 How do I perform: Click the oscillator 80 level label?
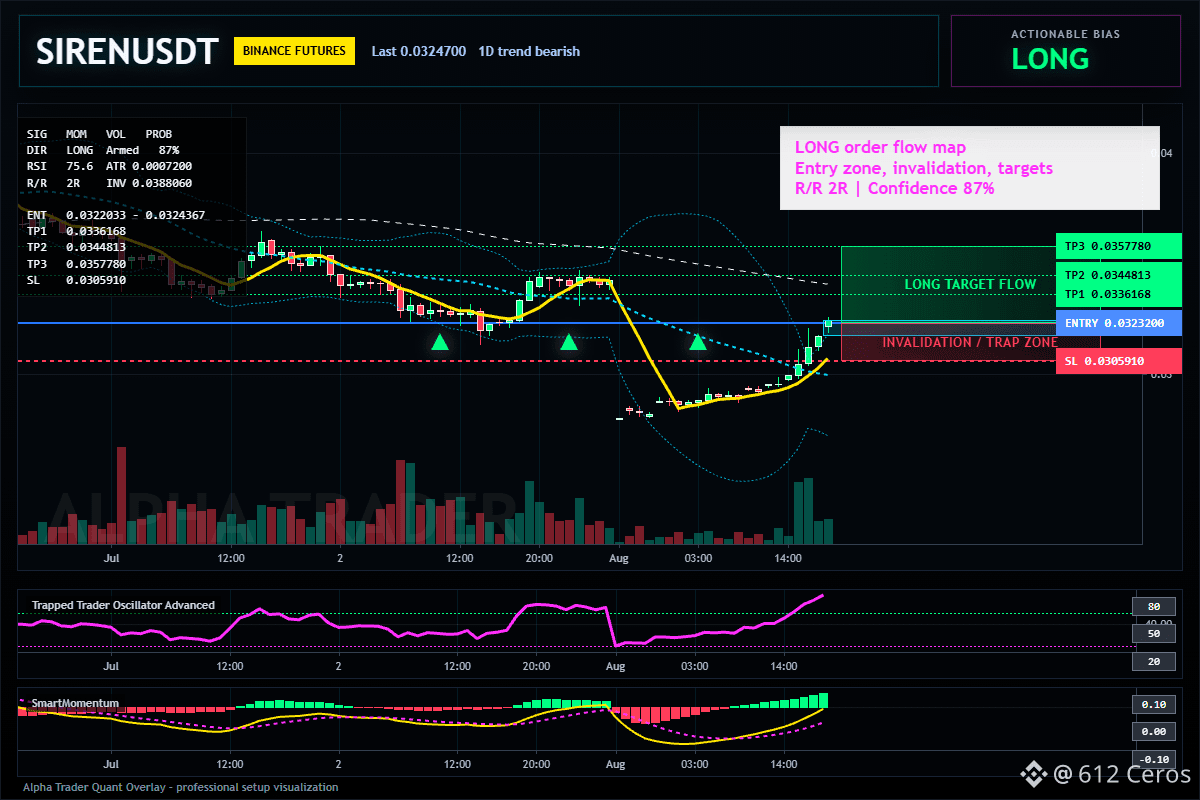click(1153, 606)
